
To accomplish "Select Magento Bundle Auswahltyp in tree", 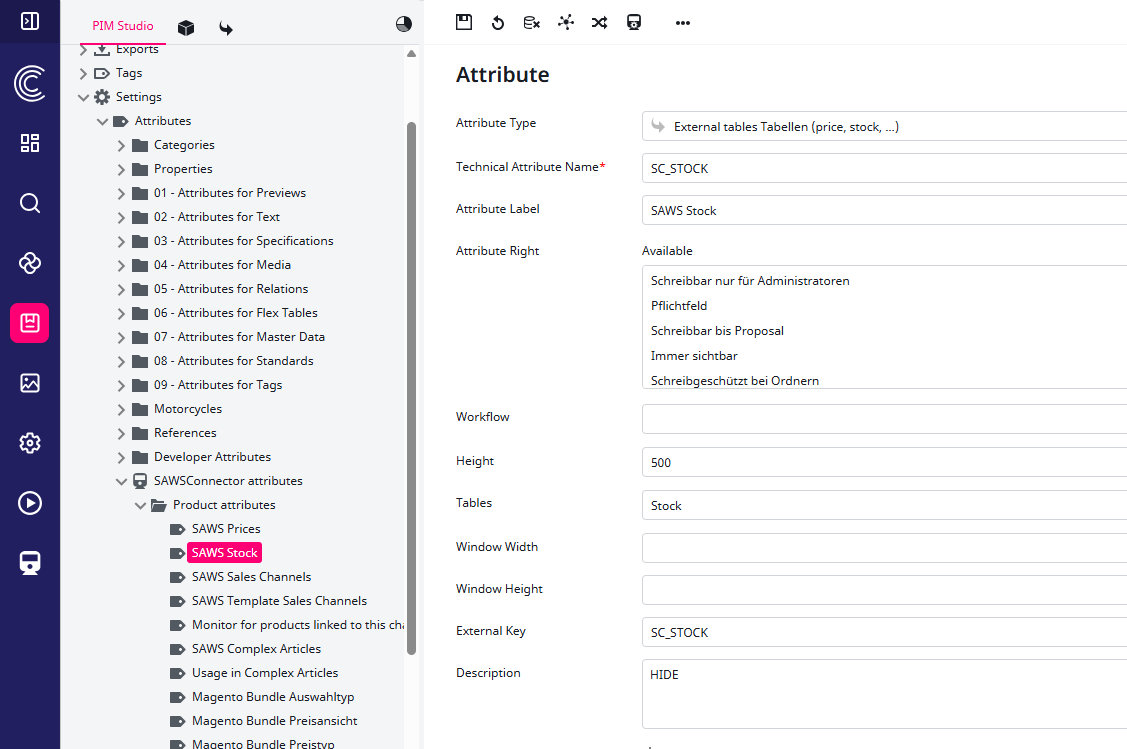I will pyautogui.click(x=273, y=697).
